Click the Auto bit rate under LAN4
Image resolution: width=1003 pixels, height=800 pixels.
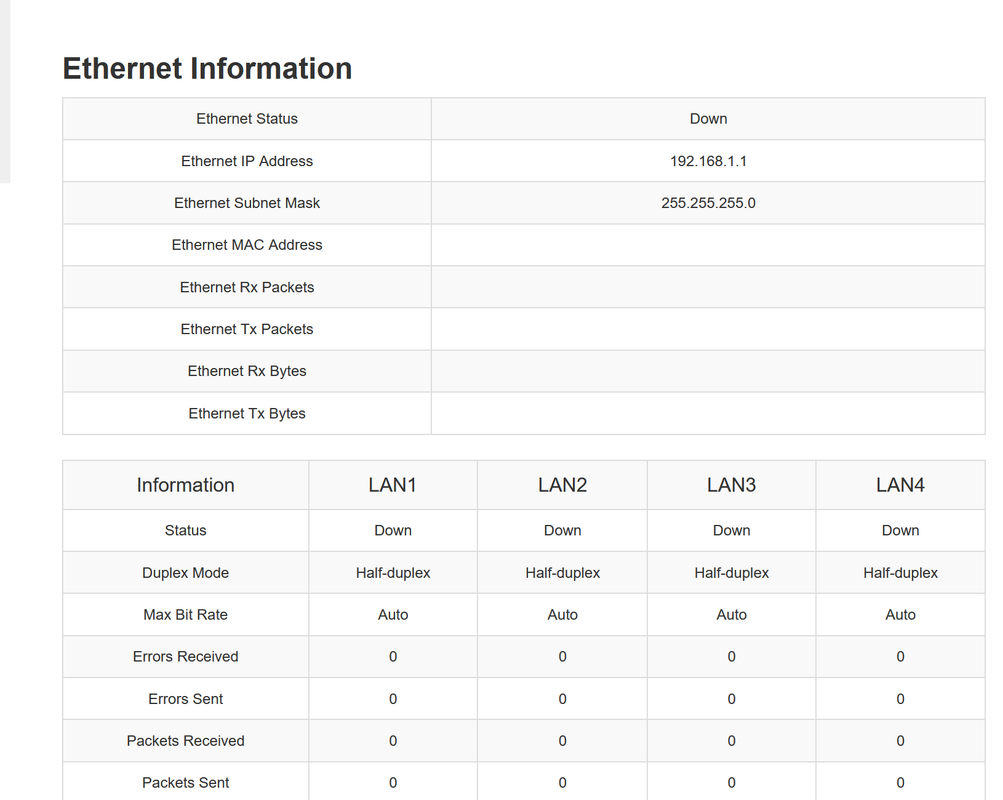click(x=900, y=615)
